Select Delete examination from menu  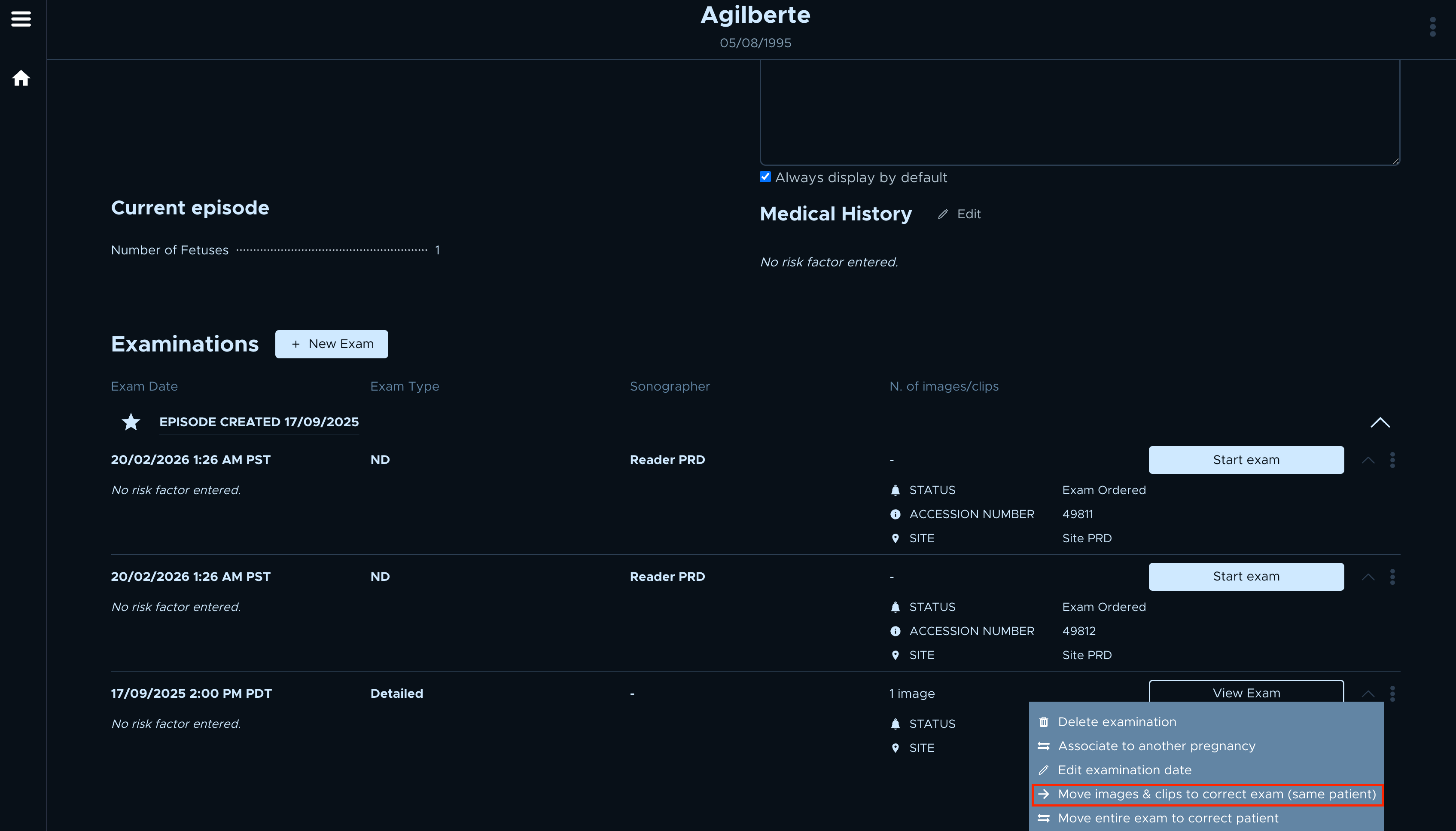tap(1116, 722)
